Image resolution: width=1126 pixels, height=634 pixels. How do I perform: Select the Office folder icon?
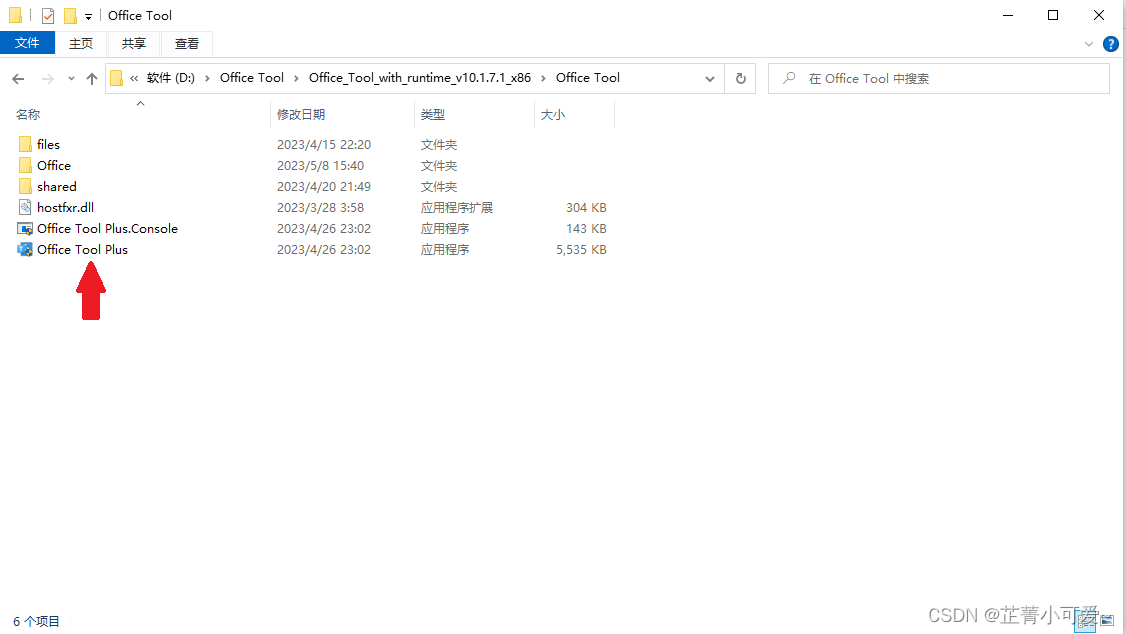tap(25, 165)
